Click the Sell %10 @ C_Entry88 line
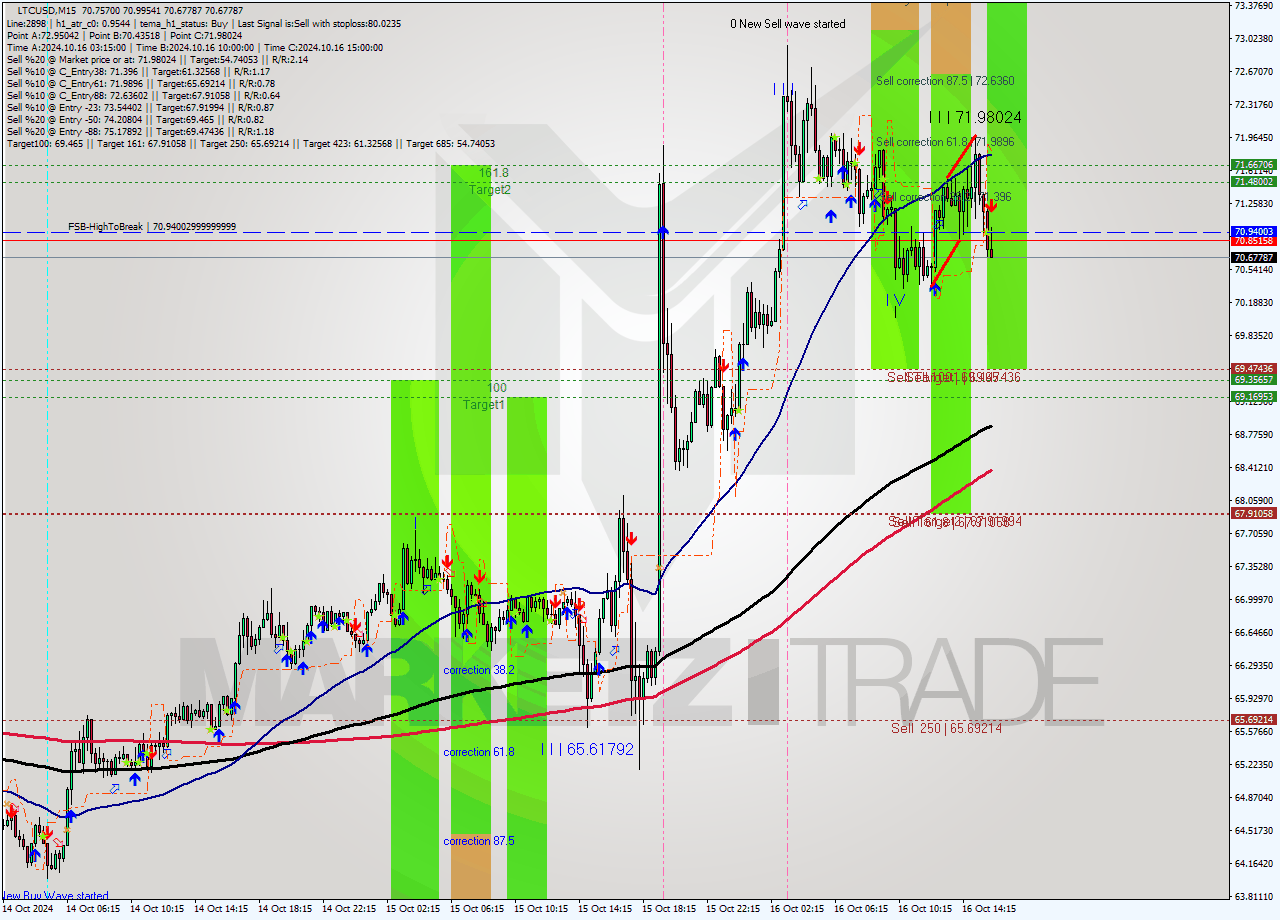Viewport: 1280px width, 920px height. (x=142, y=96)
